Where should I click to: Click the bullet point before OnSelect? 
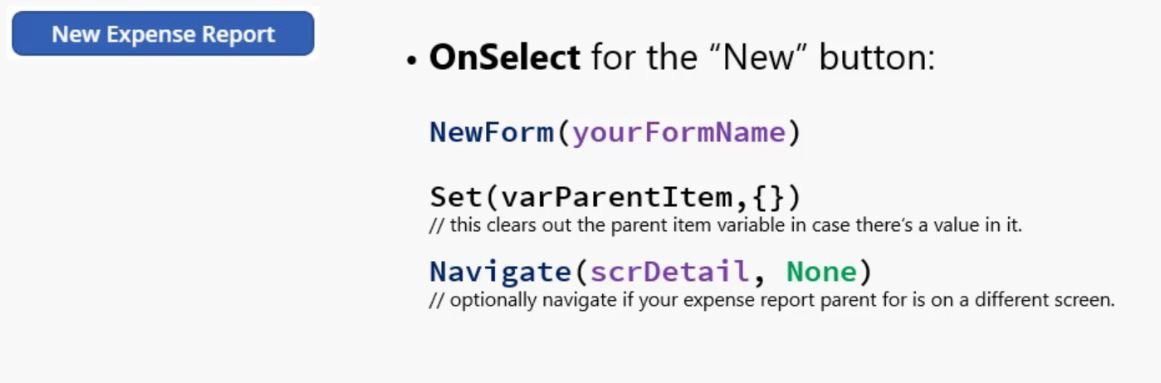pyautogui.click(x=412, y=61)
